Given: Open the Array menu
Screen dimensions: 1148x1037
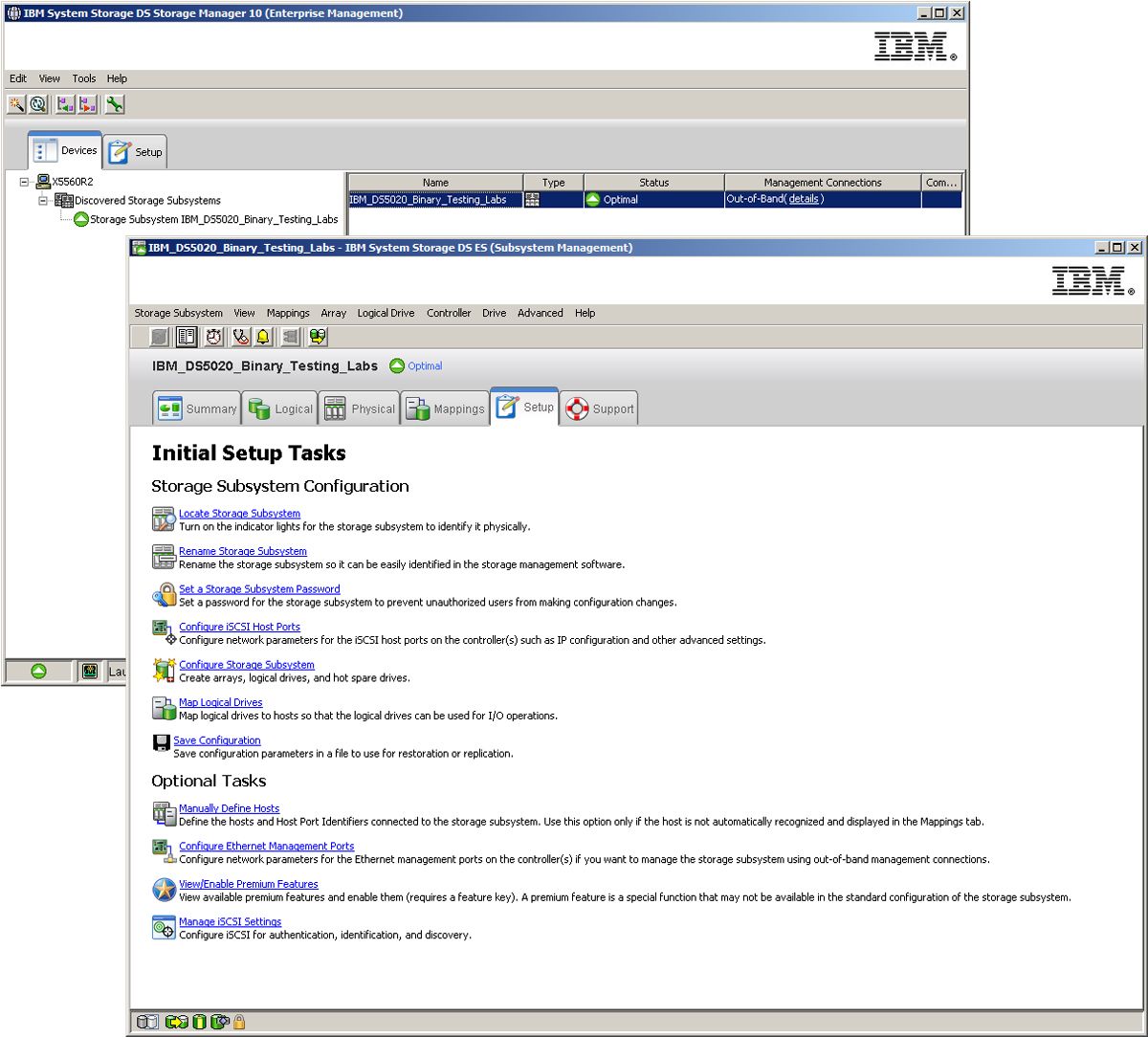Looking at the screenshot, I should tap(334, 313).
